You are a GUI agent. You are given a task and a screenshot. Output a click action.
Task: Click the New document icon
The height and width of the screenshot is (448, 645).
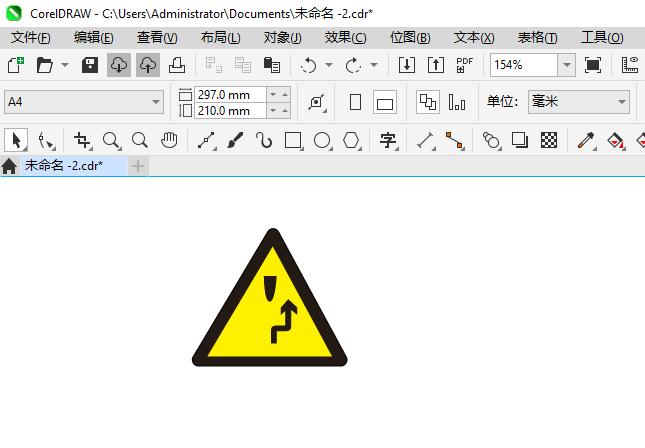coord(16,65)
